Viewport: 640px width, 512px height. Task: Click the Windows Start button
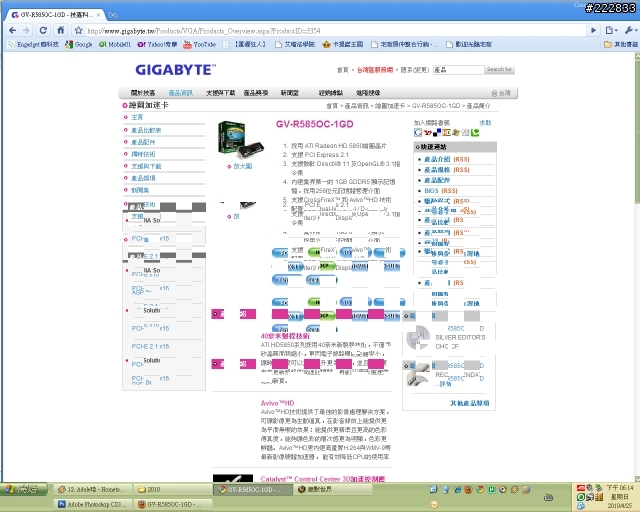tap(24, 489)
